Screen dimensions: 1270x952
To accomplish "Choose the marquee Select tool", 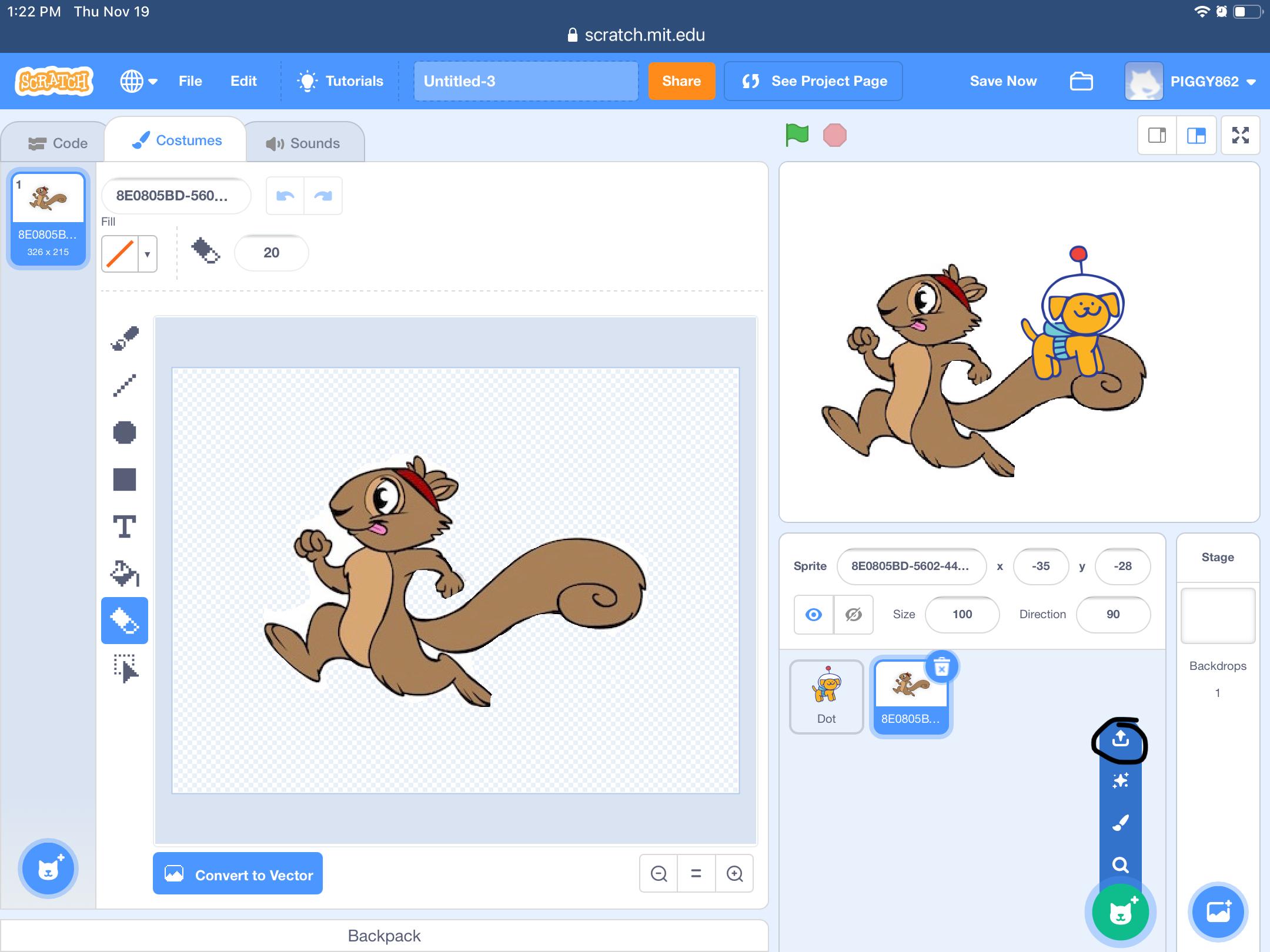I will (x=125, y=668).
